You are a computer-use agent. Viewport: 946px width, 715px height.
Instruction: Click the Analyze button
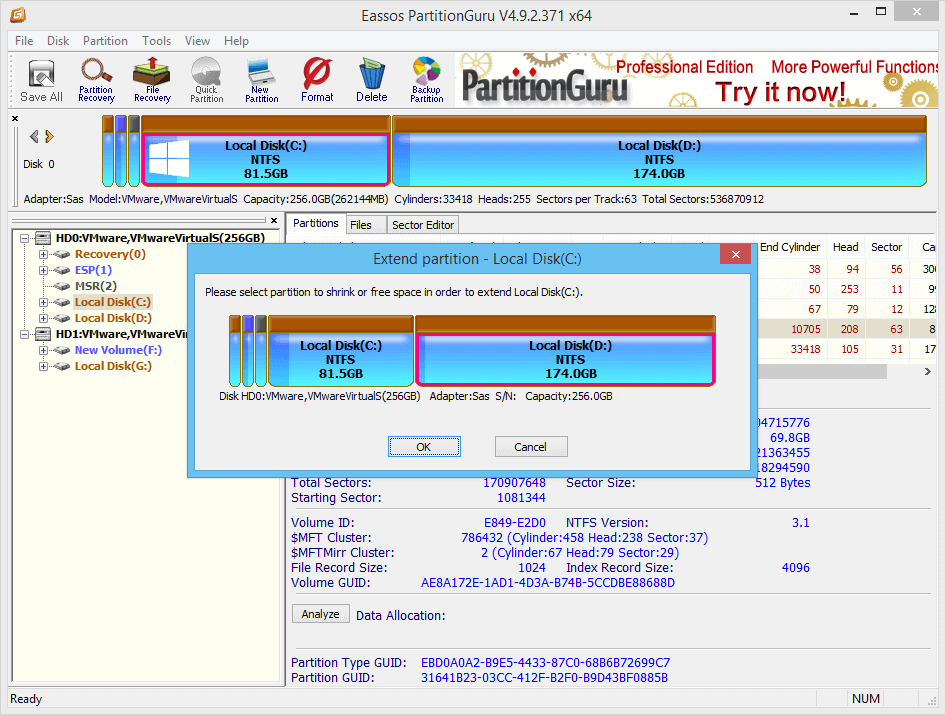(x=320, y=614)
